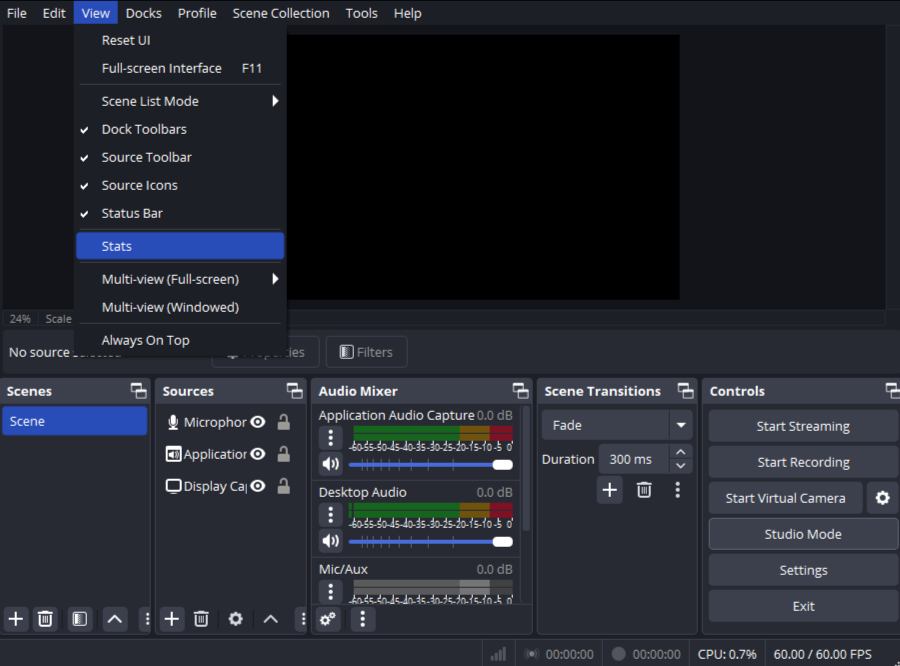
Task: Delete the transition using trash icon
Action: pyautogui.click(x=644, y=490)
